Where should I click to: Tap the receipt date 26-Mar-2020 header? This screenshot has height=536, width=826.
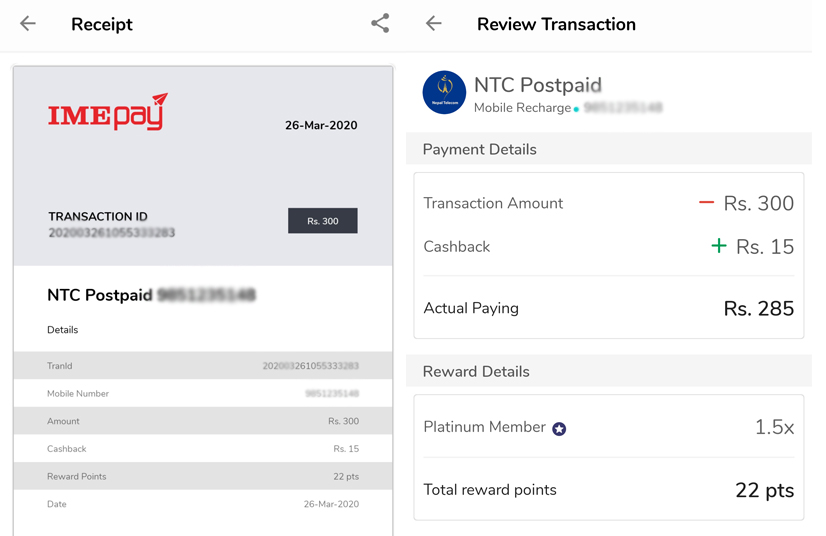click(321, 125)
